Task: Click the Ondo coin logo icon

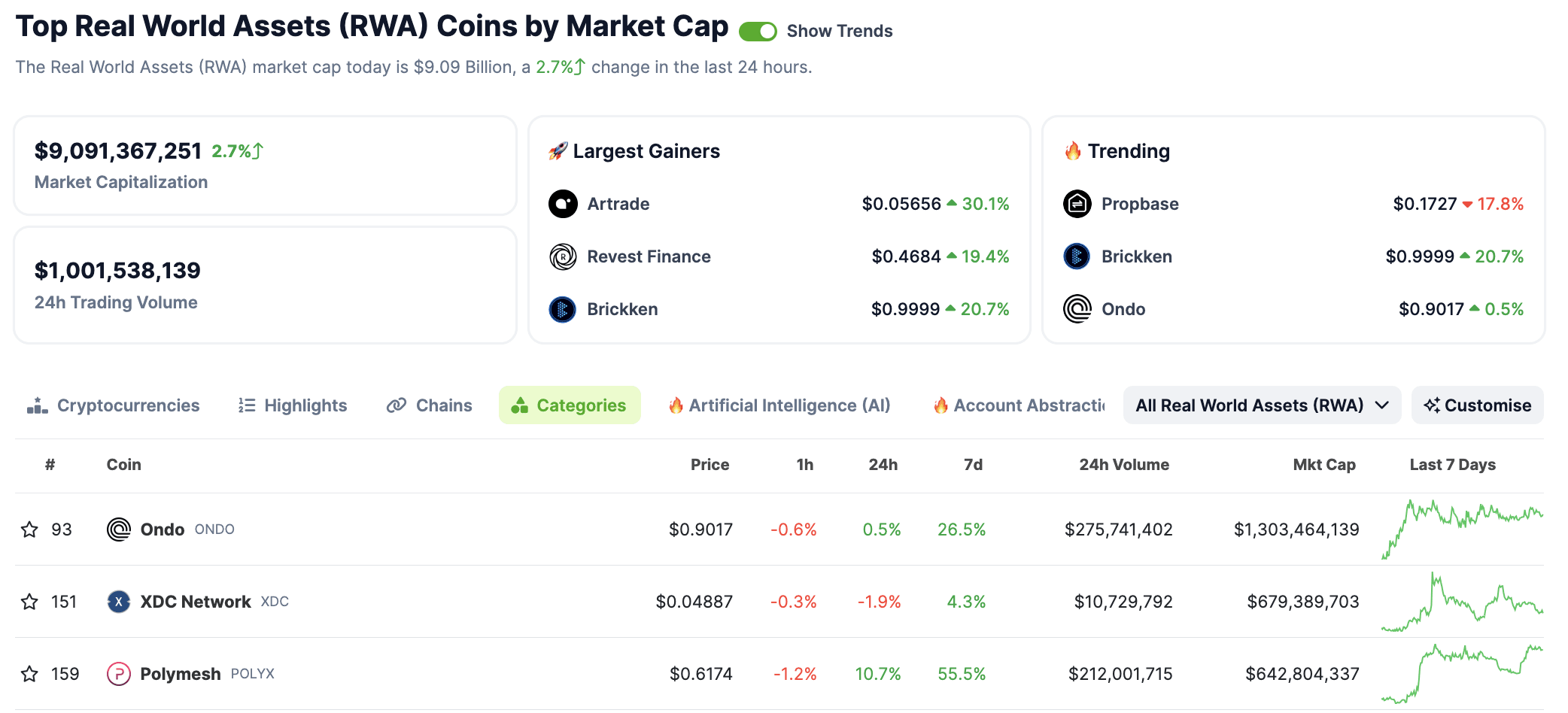Action: [118, 529]
